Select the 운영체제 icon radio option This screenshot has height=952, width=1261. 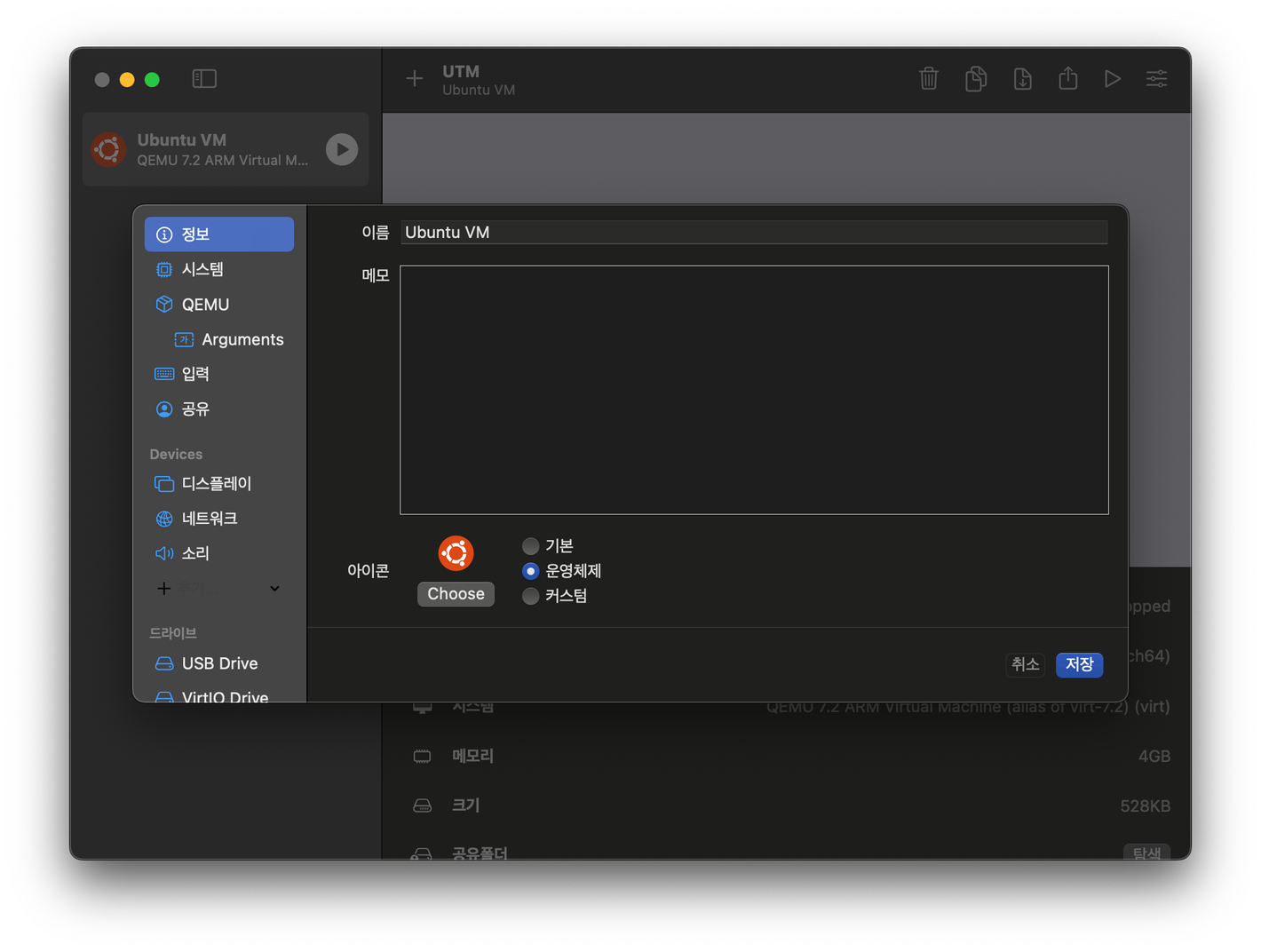(x=530, y=571)
